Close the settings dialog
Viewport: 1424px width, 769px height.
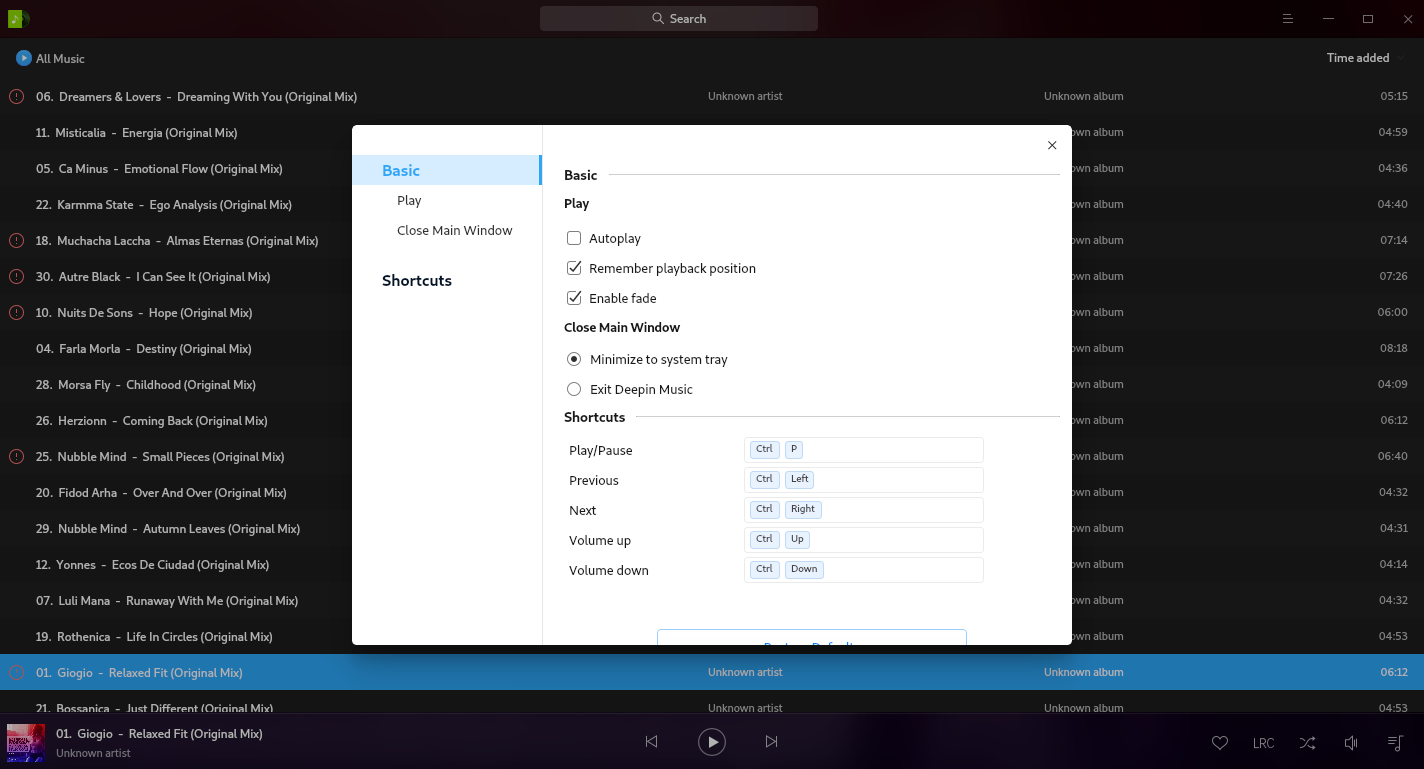(1052, 145)
